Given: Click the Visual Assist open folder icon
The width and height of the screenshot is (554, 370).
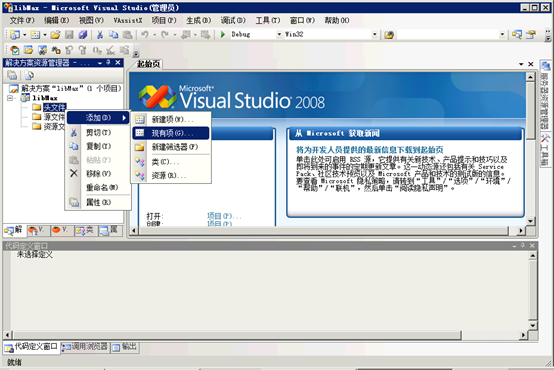Looking at the screenshot, I should click(x=29, y=50).
